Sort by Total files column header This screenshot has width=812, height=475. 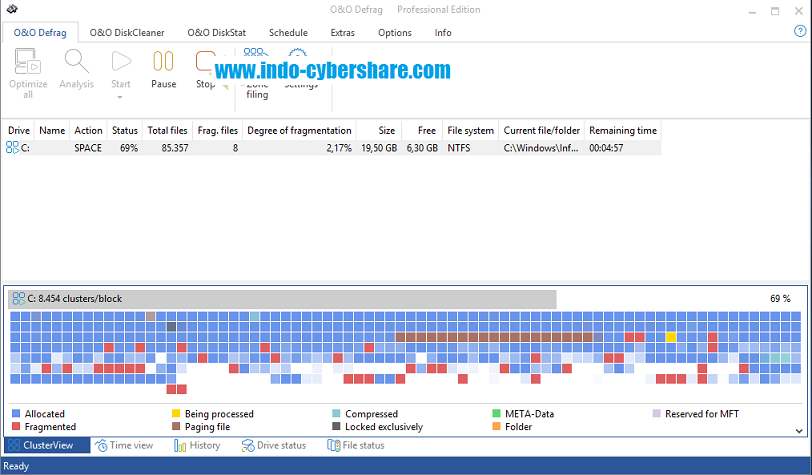coord(167,131)
